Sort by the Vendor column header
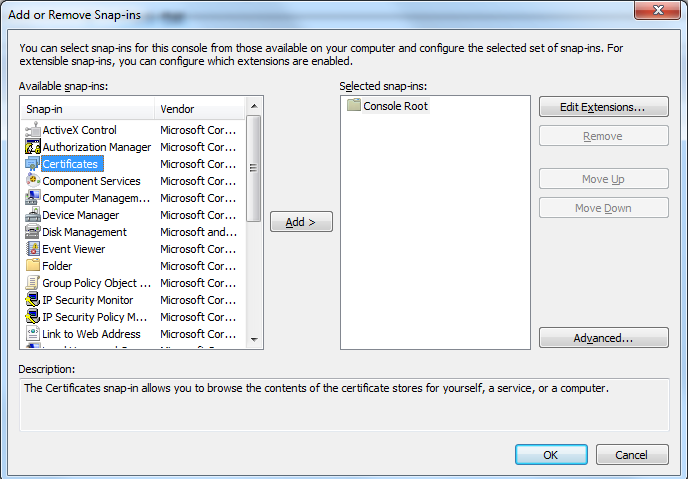The width and height of the screenshot is (688, 479). tap(200, 109)
